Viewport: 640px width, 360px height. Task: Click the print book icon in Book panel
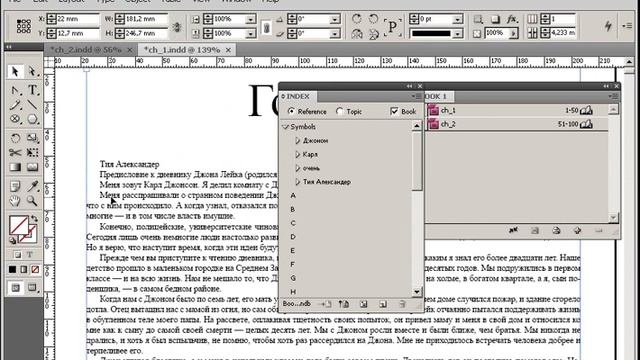tap(556, 231)
